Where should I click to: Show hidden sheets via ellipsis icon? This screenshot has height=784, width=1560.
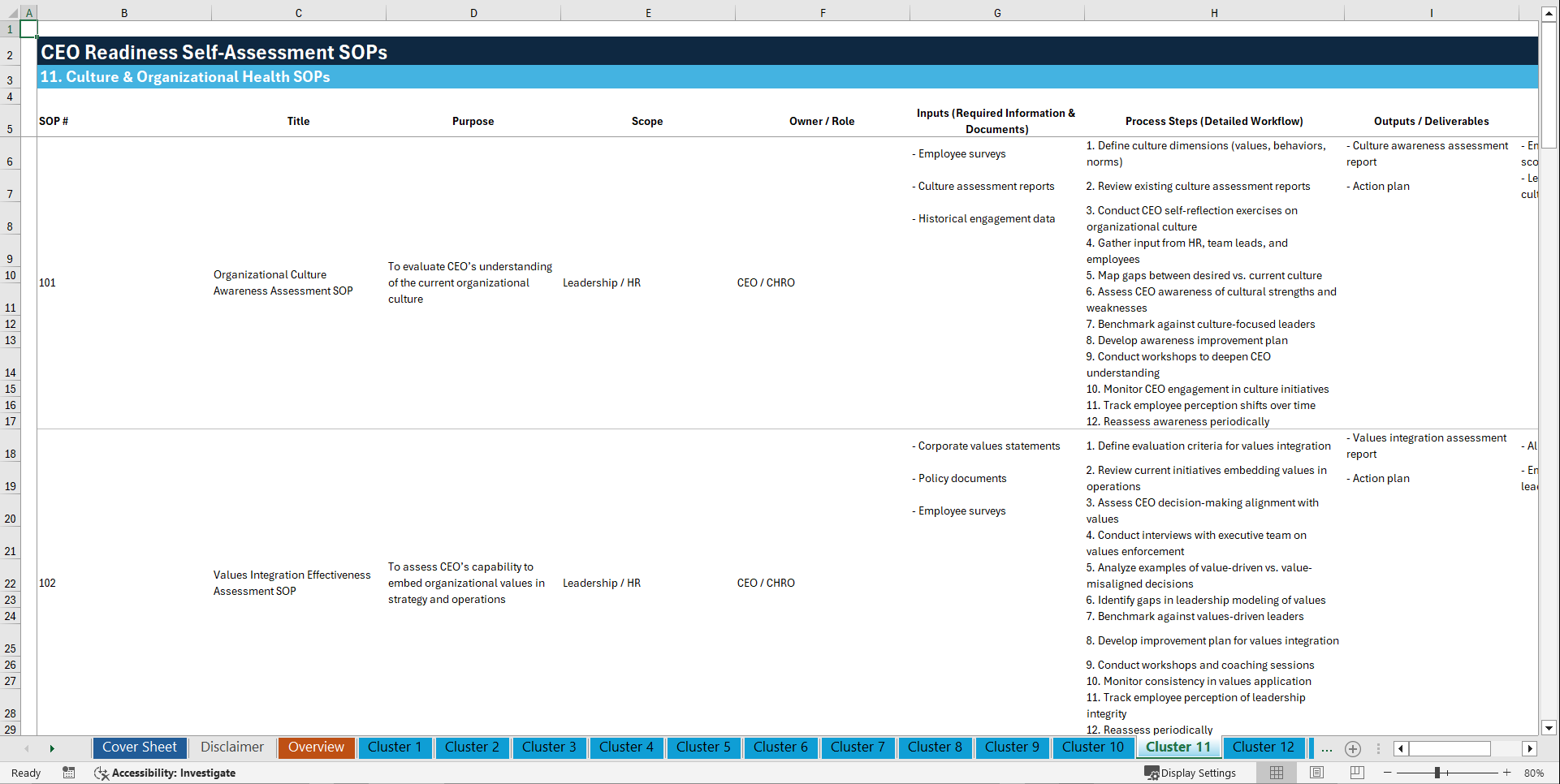coord(1326,748)
